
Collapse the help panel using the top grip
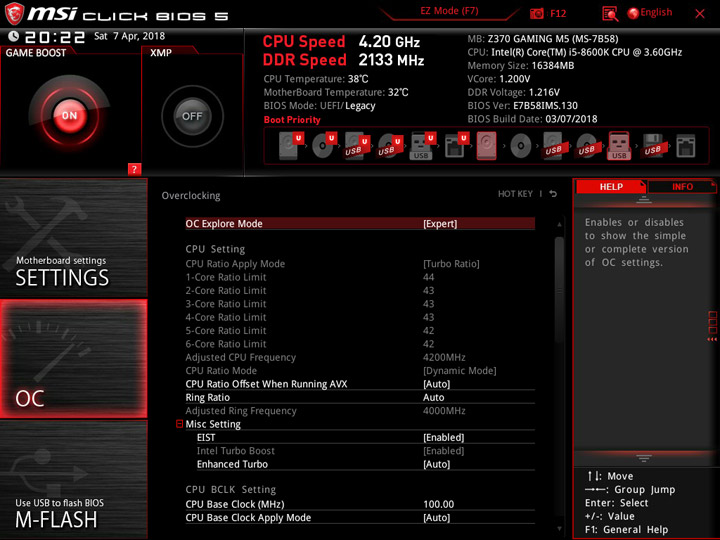(x=644, y=200)
